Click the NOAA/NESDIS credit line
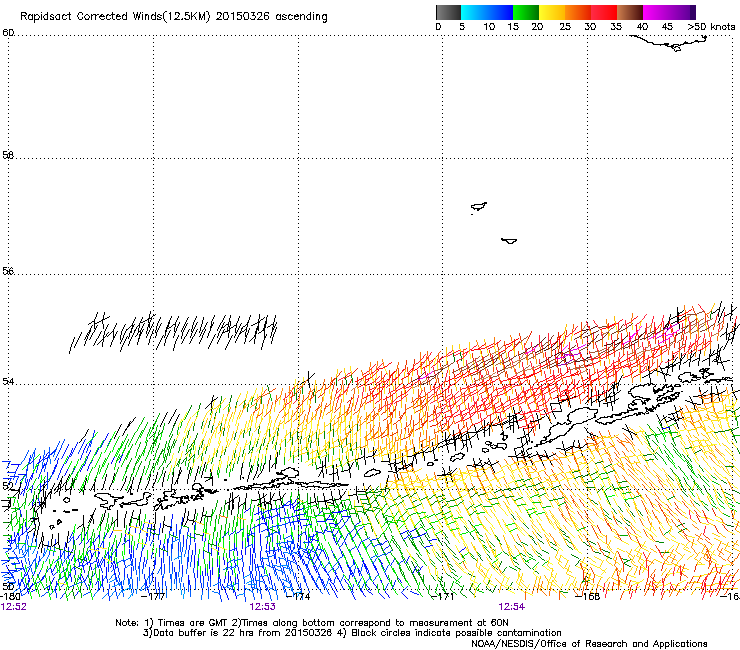The height and width of the screenshot is (650, 740). click(589, 644)
